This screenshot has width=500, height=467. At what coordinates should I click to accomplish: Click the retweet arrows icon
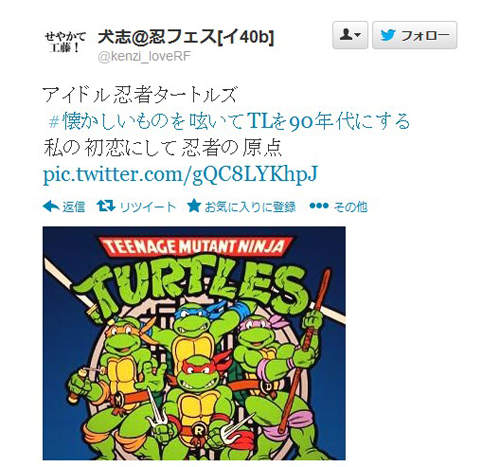point(106,206)
